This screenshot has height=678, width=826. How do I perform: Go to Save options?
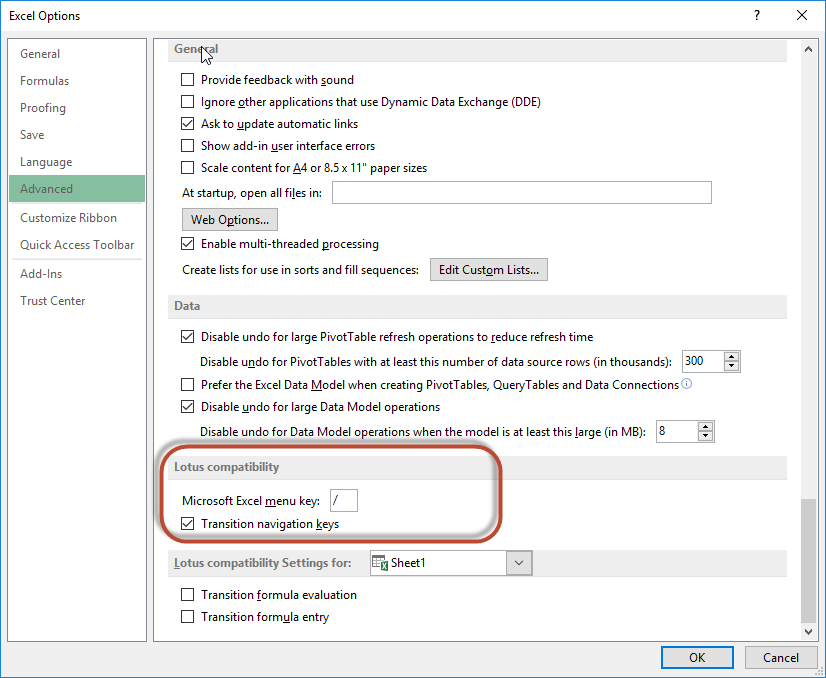[77, 135]
